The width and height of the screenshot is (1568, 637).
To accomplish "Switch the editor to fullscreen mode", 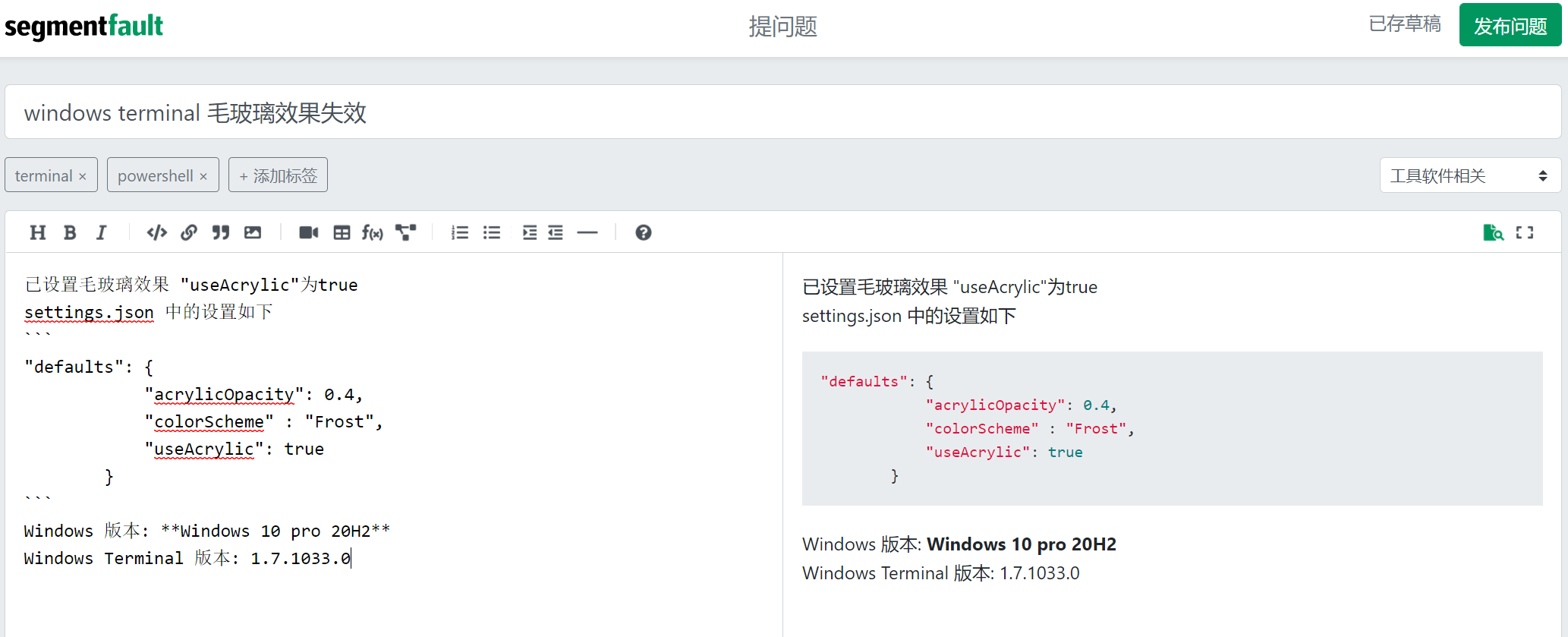I will click(x=1525, y=232).
